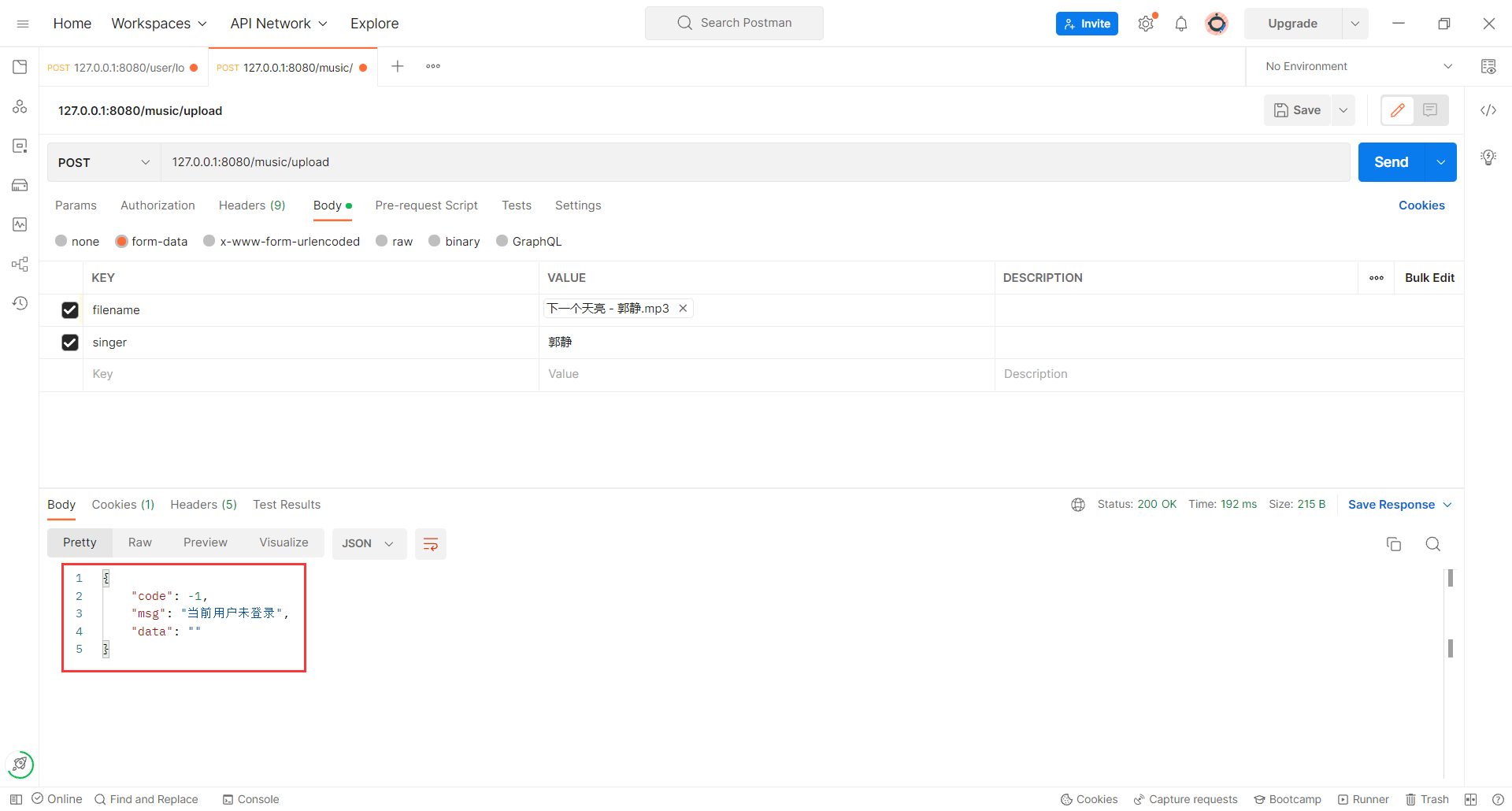Open the Flows sidebar icon

click(20, 264)
